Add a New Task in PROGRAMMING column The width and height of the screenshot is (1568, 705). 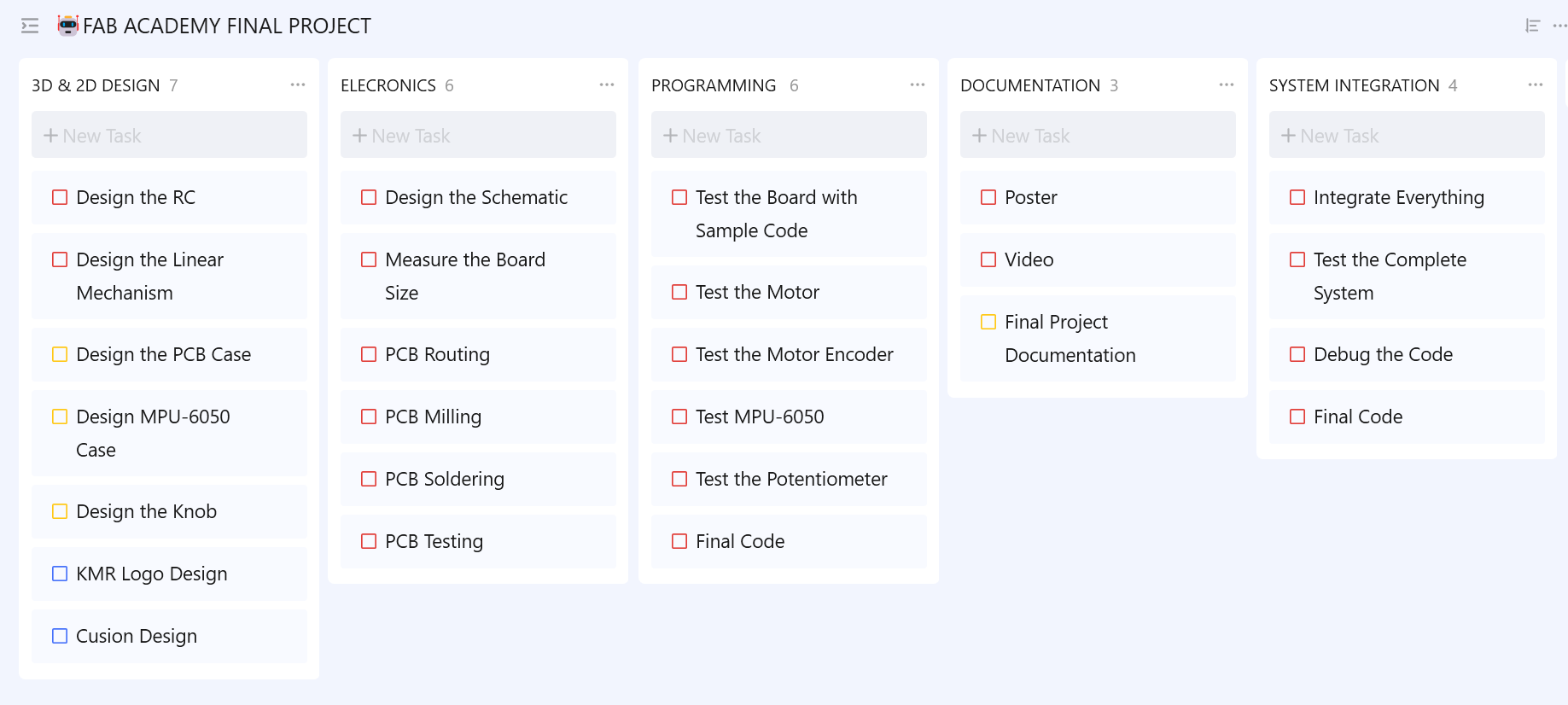788,135
